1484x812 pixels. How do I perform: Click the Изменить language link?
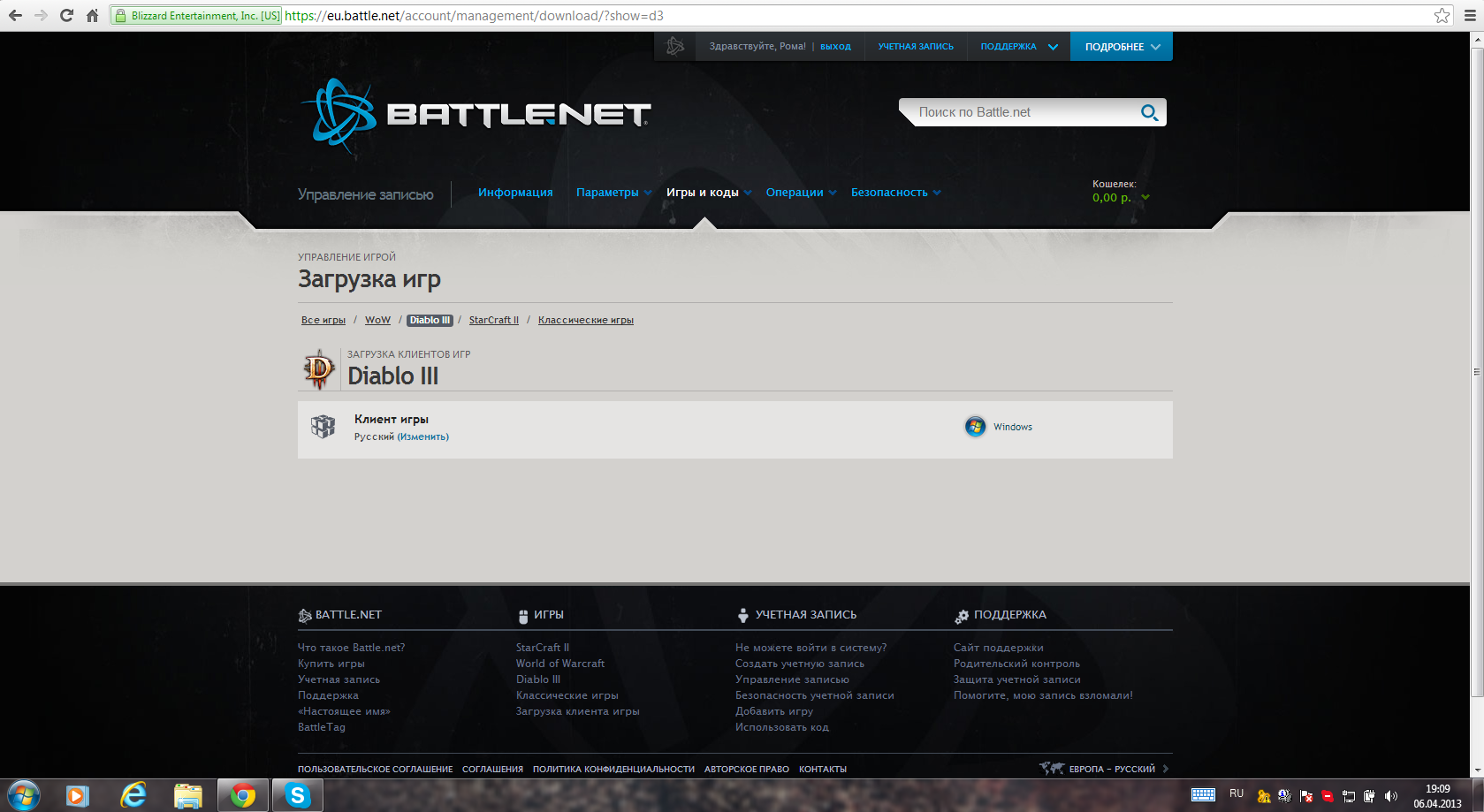click(423, 436)
